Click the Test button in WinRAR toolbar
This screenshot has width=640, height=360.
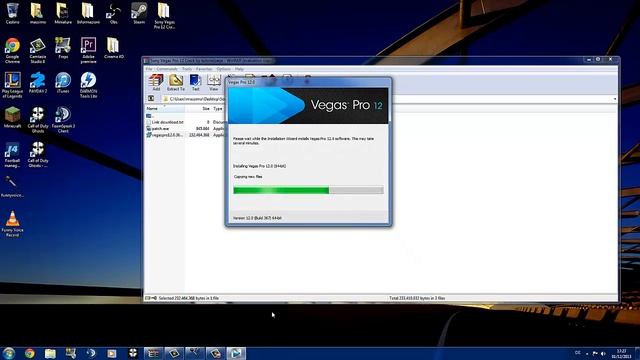[x=196, y=82]
